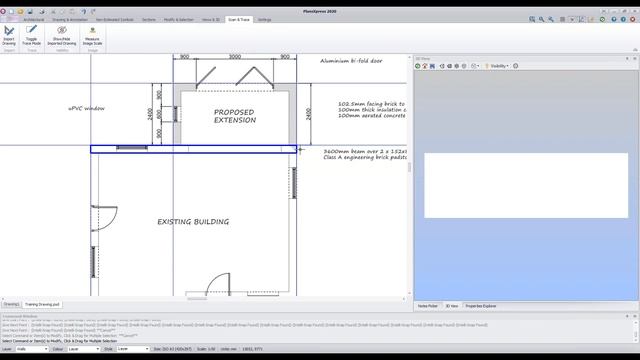Screen dimensions: 640x360
Task: Click the Print quick-access icon
Action: [x=42, y=11]
